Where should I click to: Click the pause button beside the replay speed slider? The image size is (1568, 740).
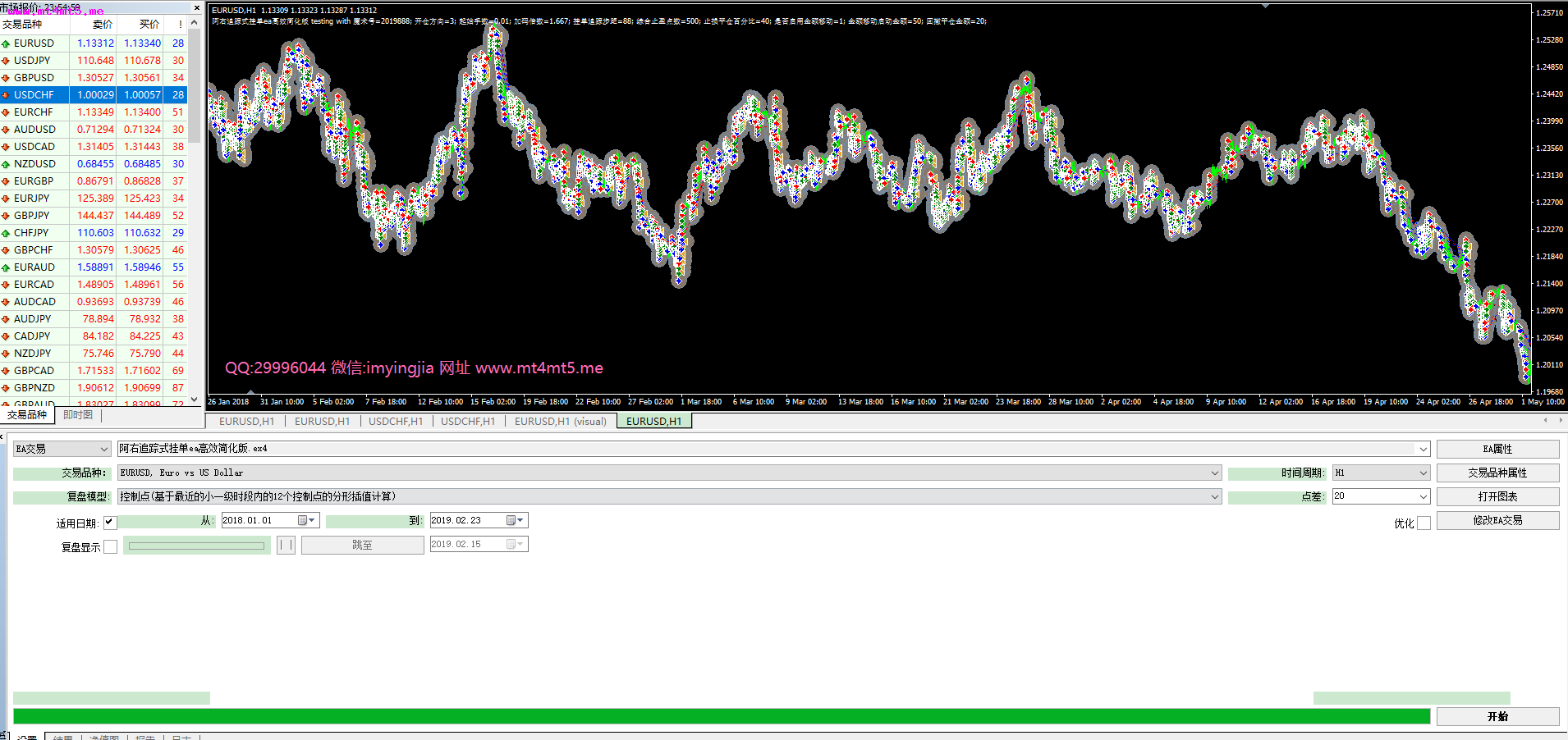(x=286, y=546)
